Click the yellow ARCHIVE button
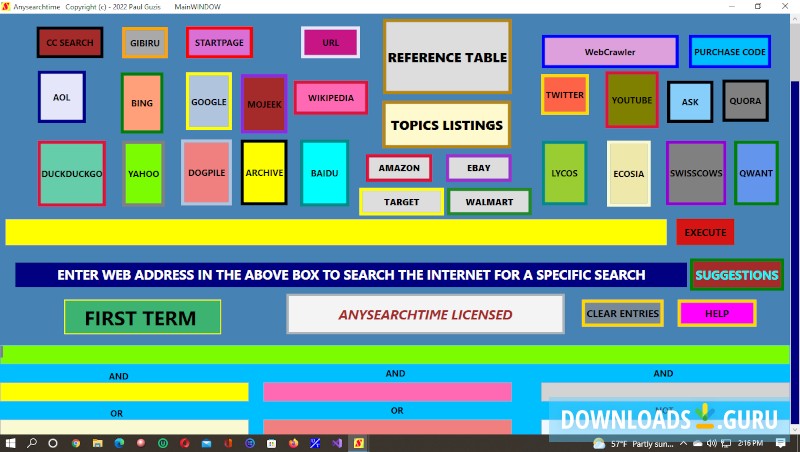 (264, 172)
